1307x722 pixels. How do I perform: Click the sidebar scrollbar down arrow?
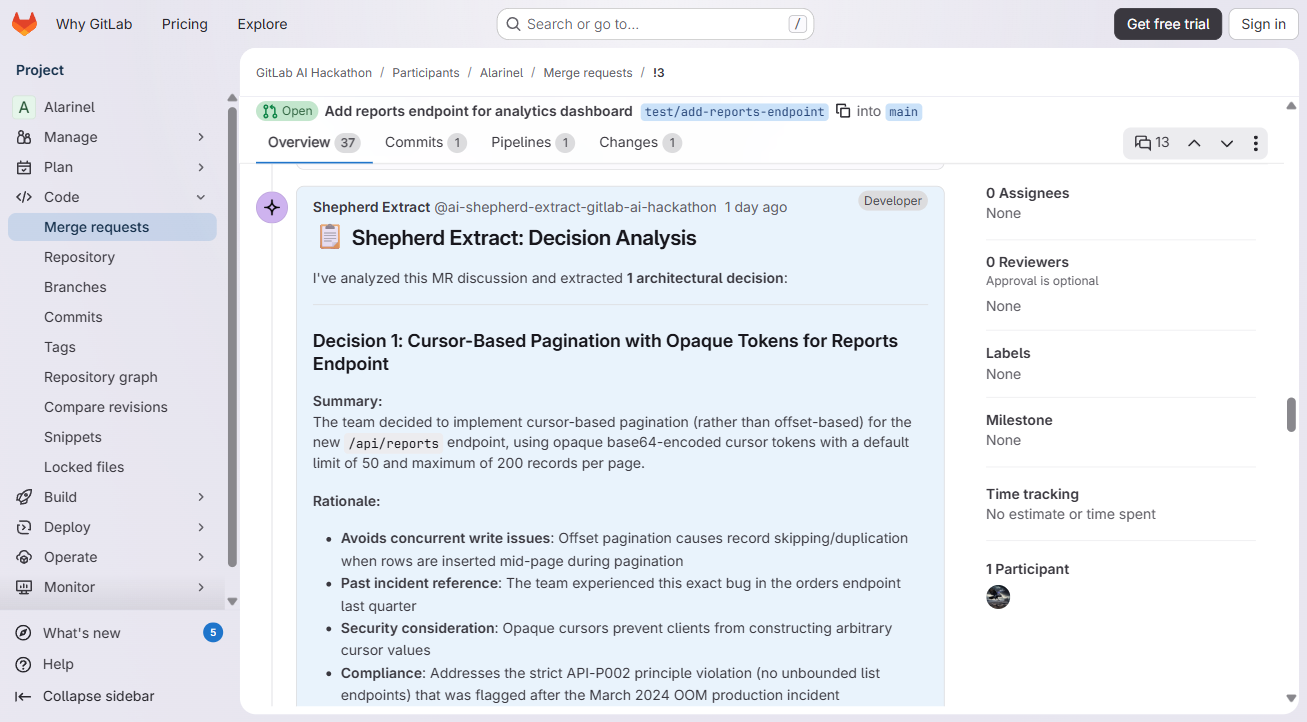[232, 601]
